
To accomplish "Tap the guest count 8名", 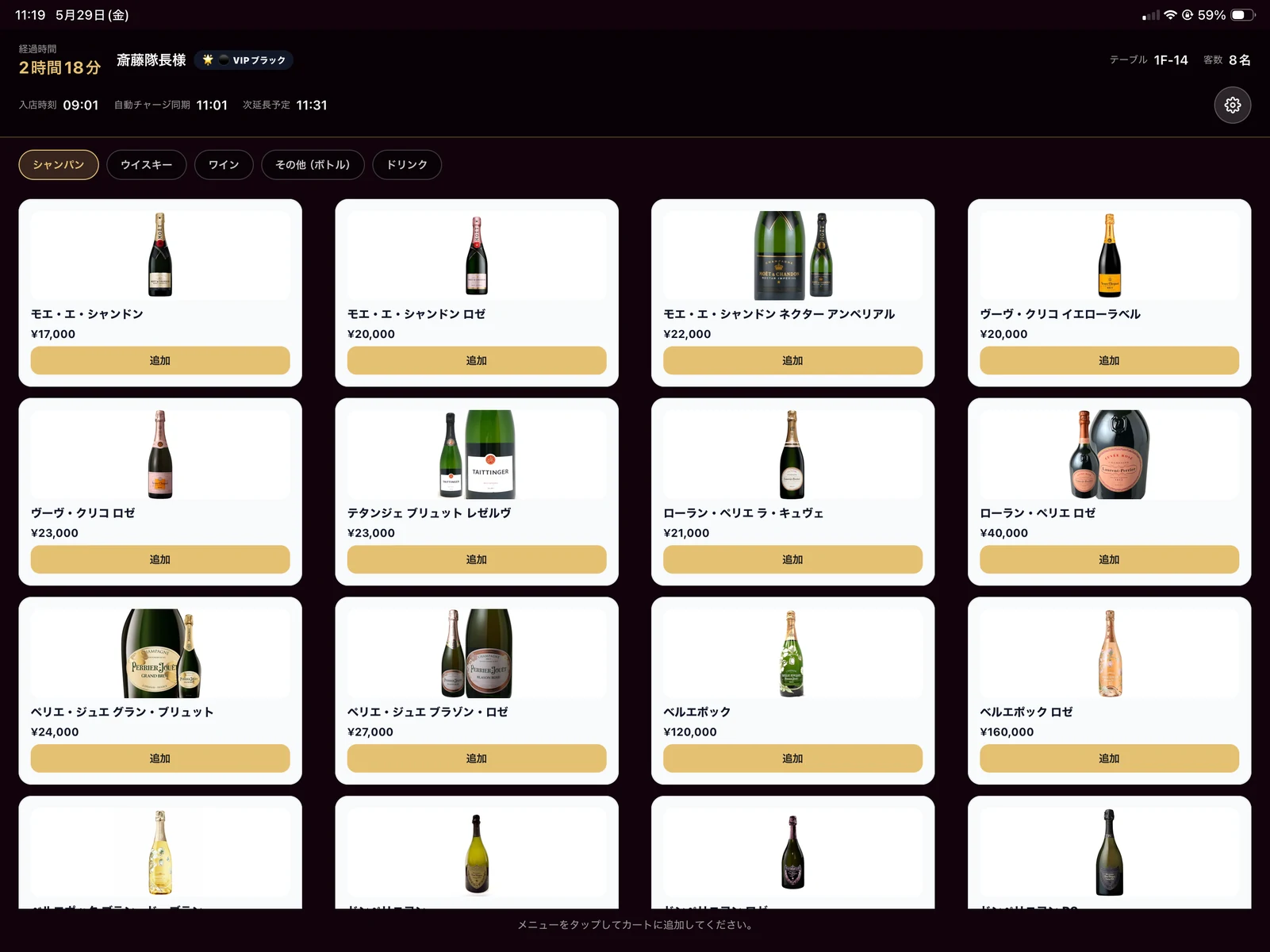I will 1240,60.
